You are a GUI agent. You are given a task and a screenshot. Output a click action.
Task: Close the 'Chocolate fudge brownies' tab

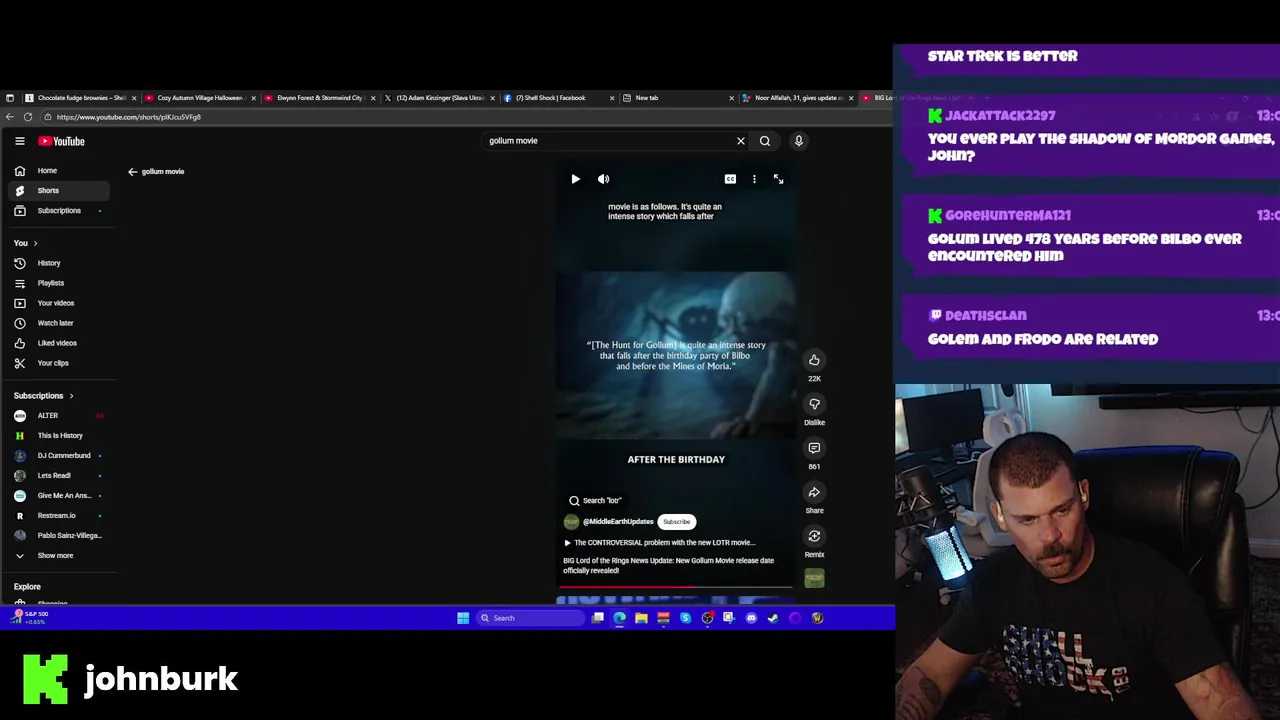134,98
